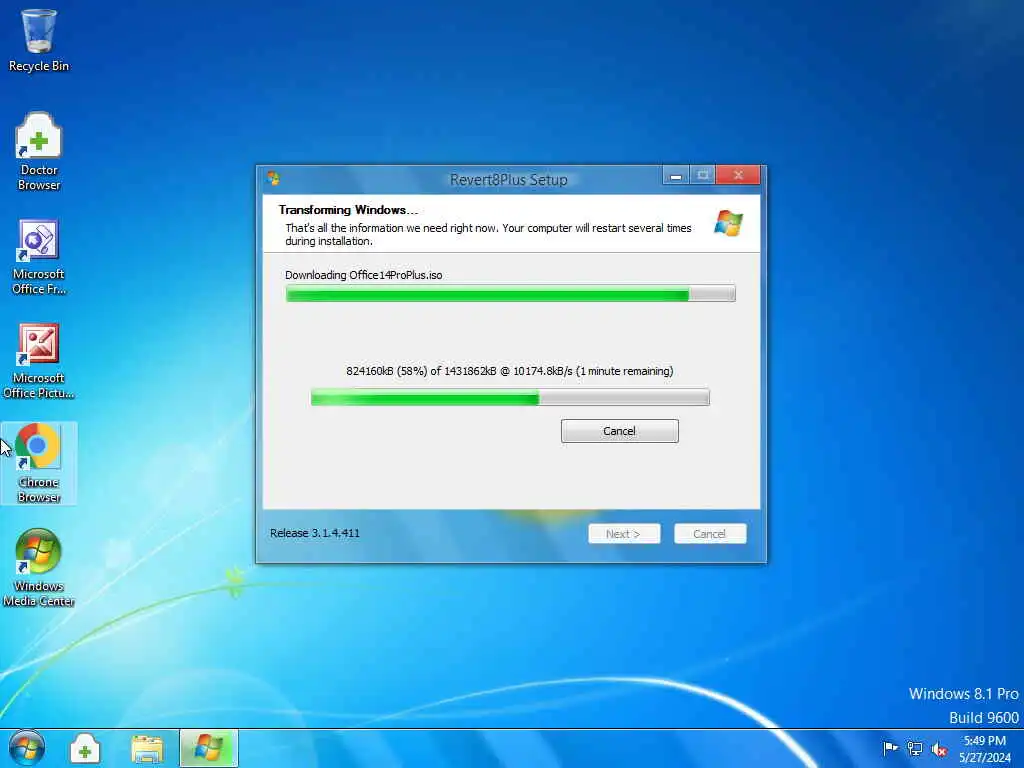The image size is (1024, 768).
Task: Click the overall installation progress bar
Action: pos(511,294)
